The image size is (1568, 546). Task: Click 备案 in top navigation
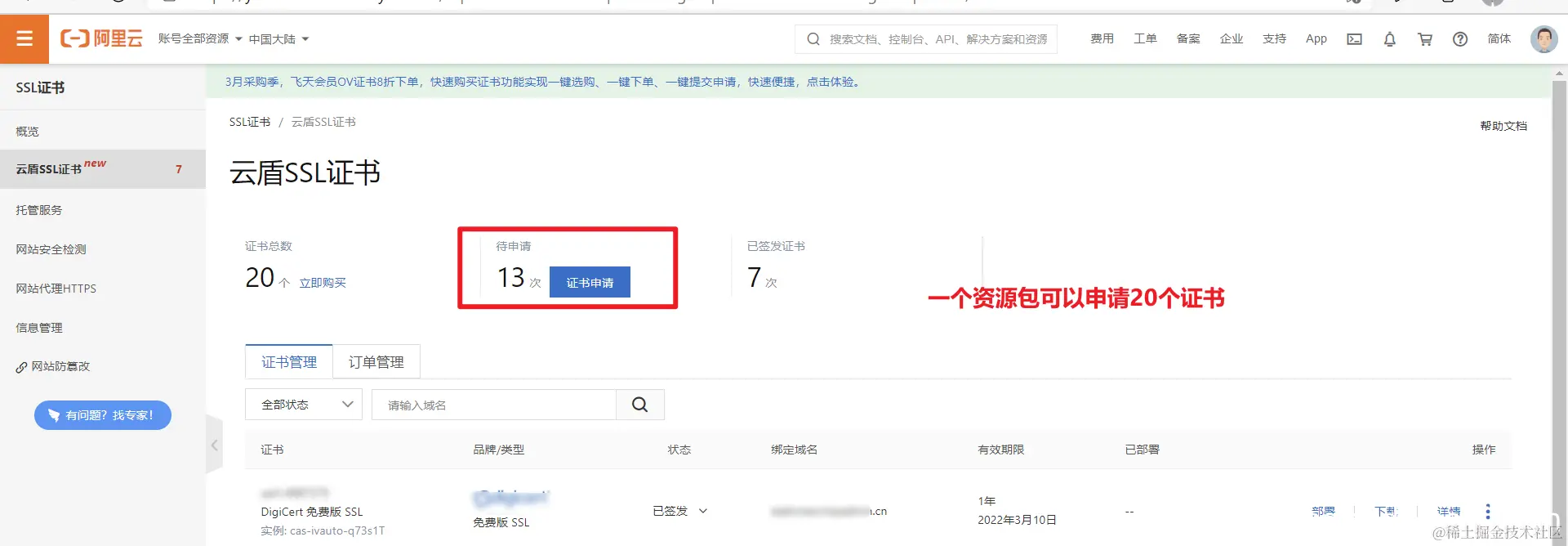coord(1188,38)
